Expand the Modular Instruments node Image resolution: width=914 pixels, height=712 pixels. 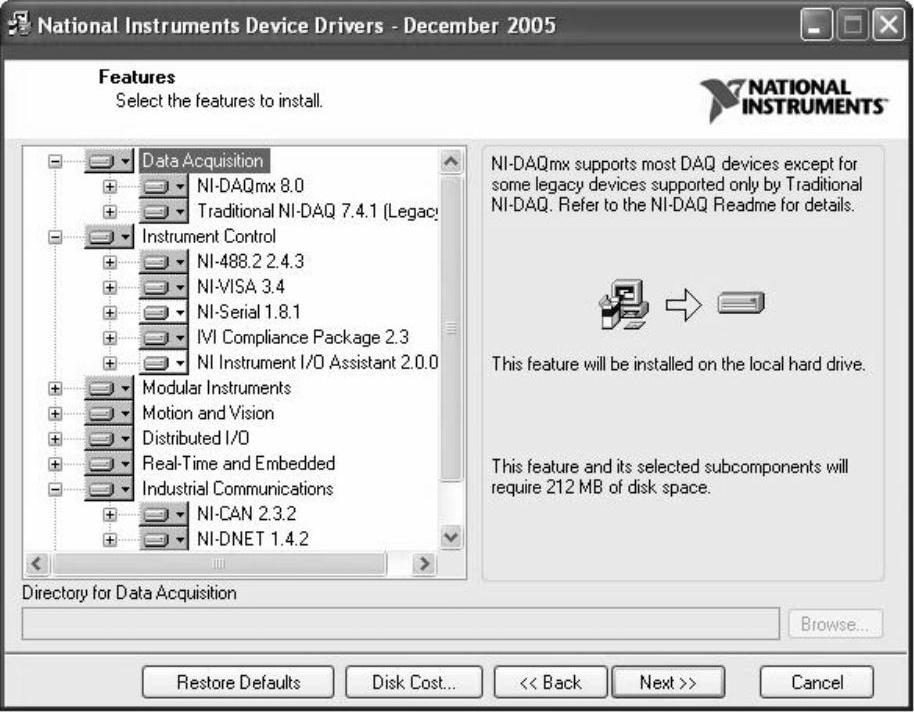click(55, 388)
